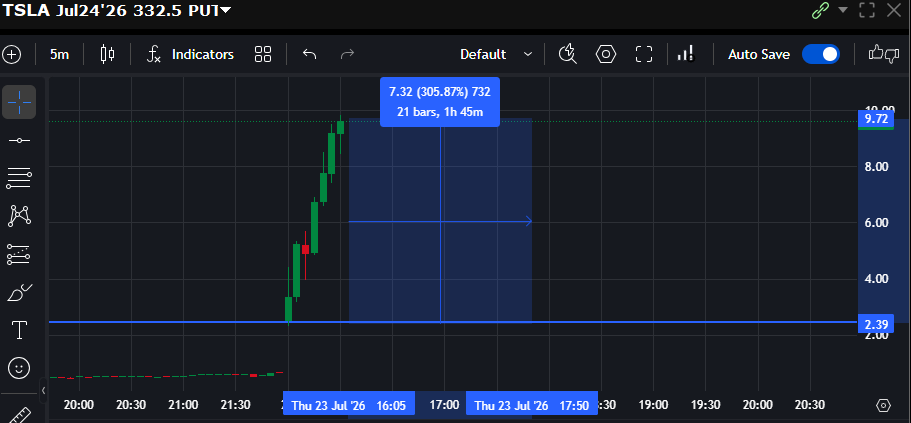Add a symbol to compare with the plus icon

pyautogui.click(x=12, y=55)
